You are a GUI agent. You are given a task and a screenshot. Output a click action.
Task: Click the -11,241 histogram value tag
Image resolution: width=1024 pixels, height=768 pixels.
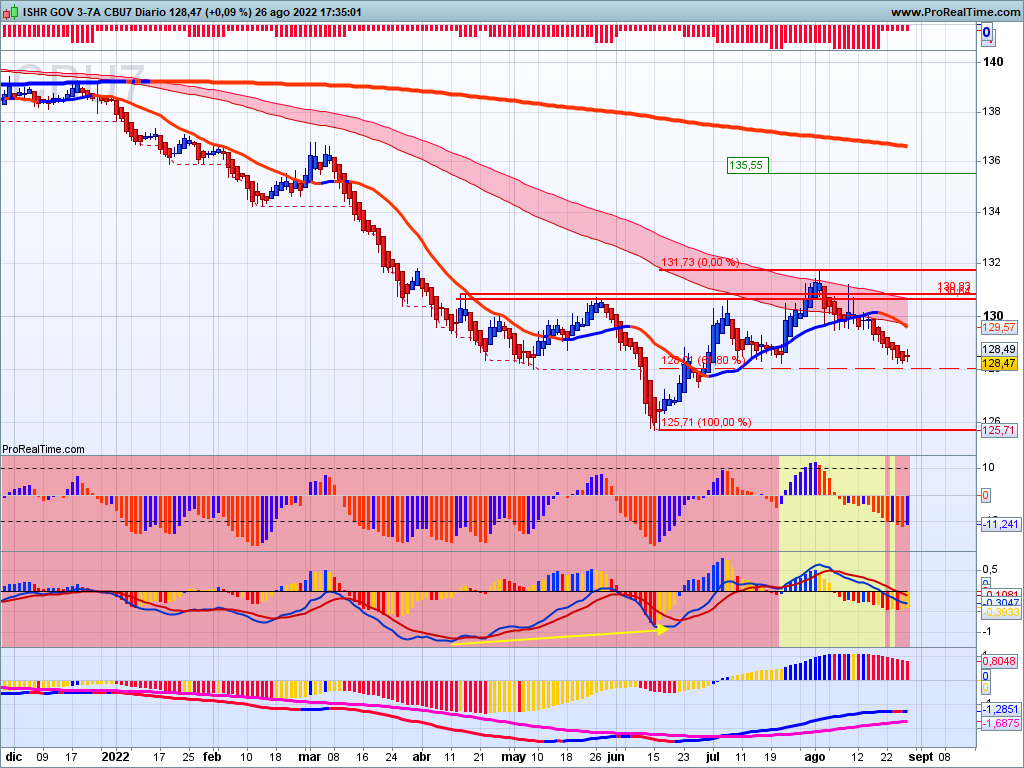coord(999,524)
